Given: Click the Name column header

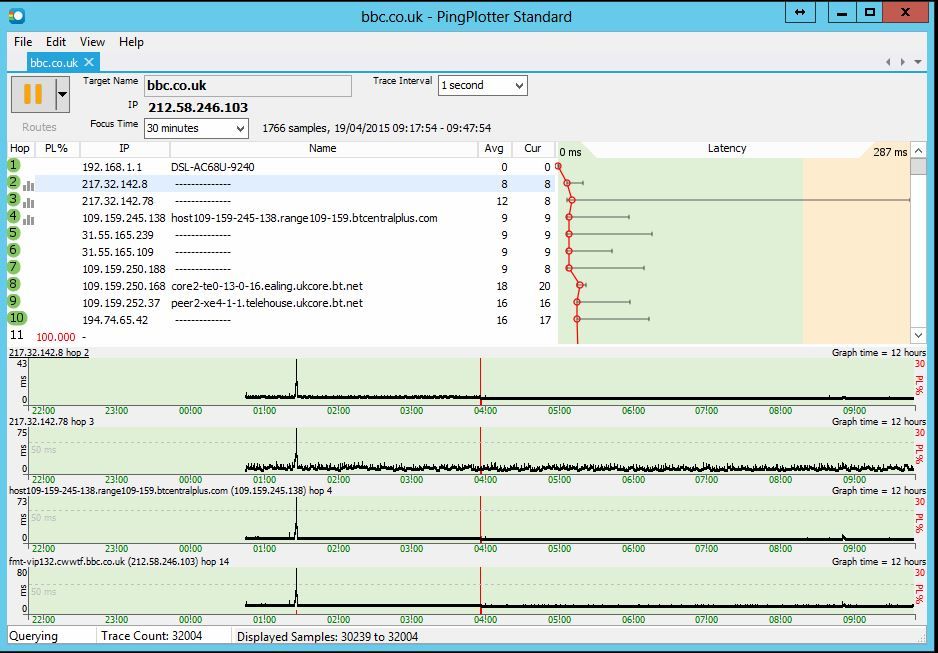Looking at the screenshot, I should pos(323,148).
